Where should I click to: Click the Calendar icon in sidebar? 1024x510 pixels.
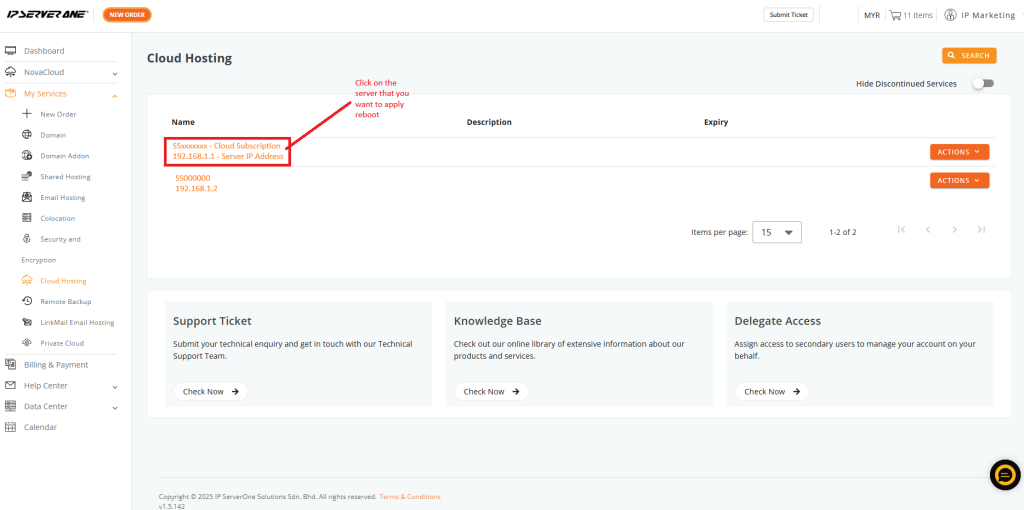click(11, 427)
